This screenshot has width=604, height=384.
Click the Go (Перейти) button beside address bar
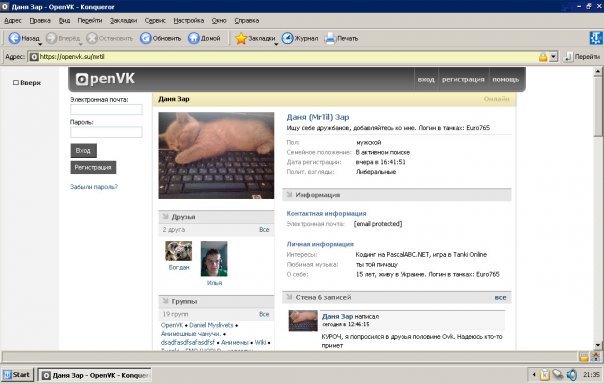[x=581, y=57]
